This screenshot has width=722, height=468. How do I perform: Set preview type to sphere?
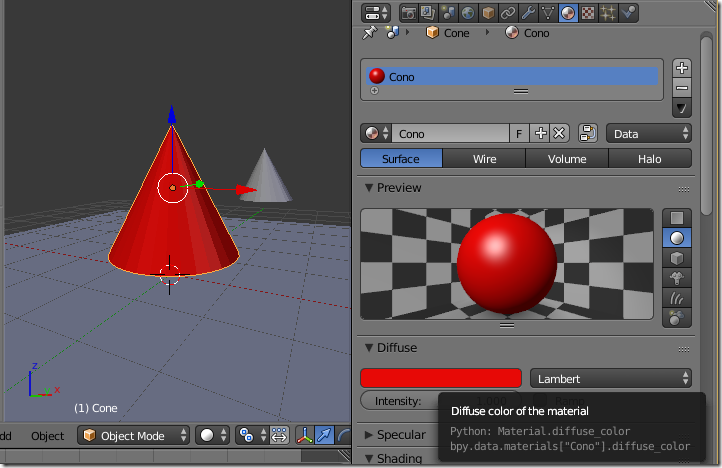pyautogui.click(x=677, y=238)
